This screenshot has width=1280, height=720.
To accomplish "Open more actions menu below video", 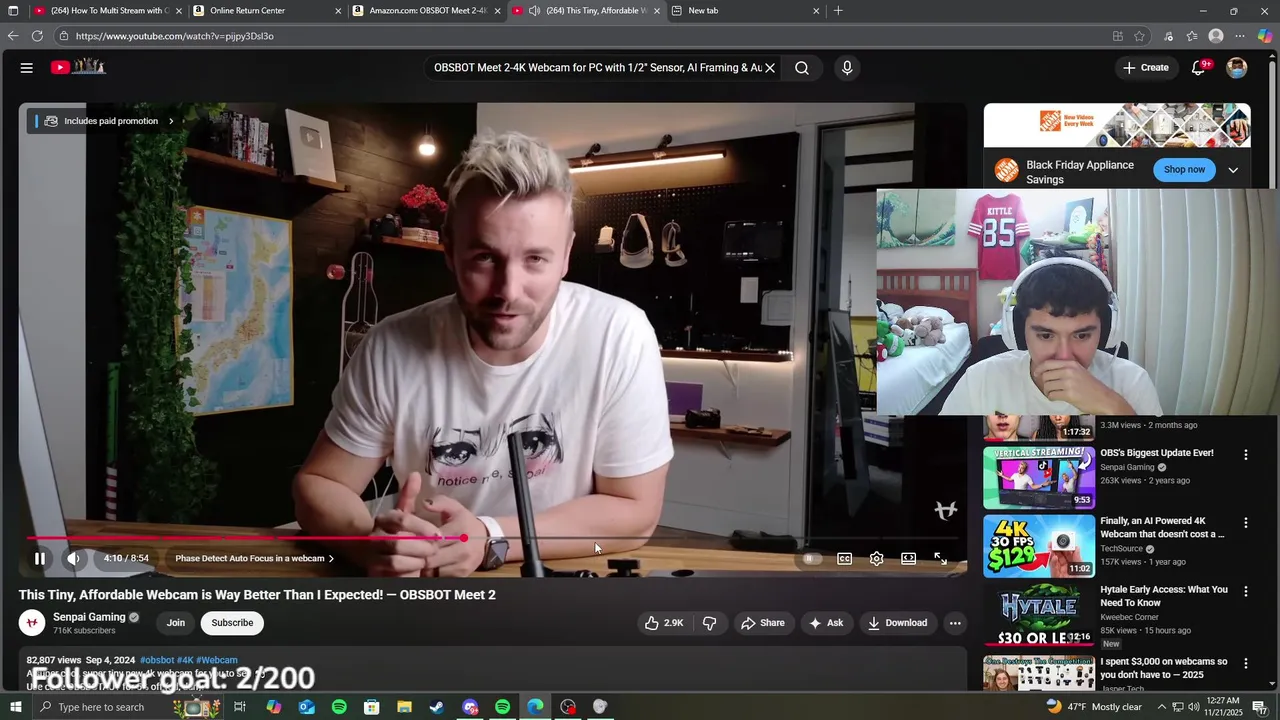I will (x=955, y=623).
